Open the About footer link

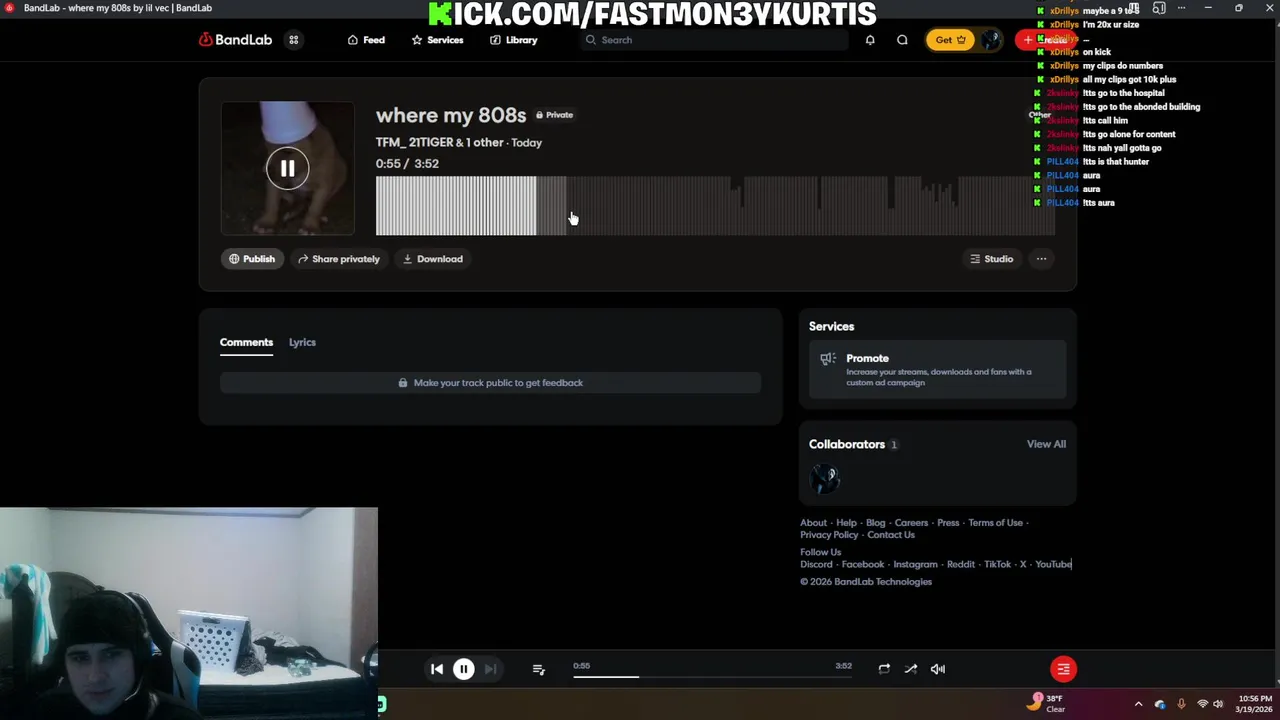click(813, 523)
